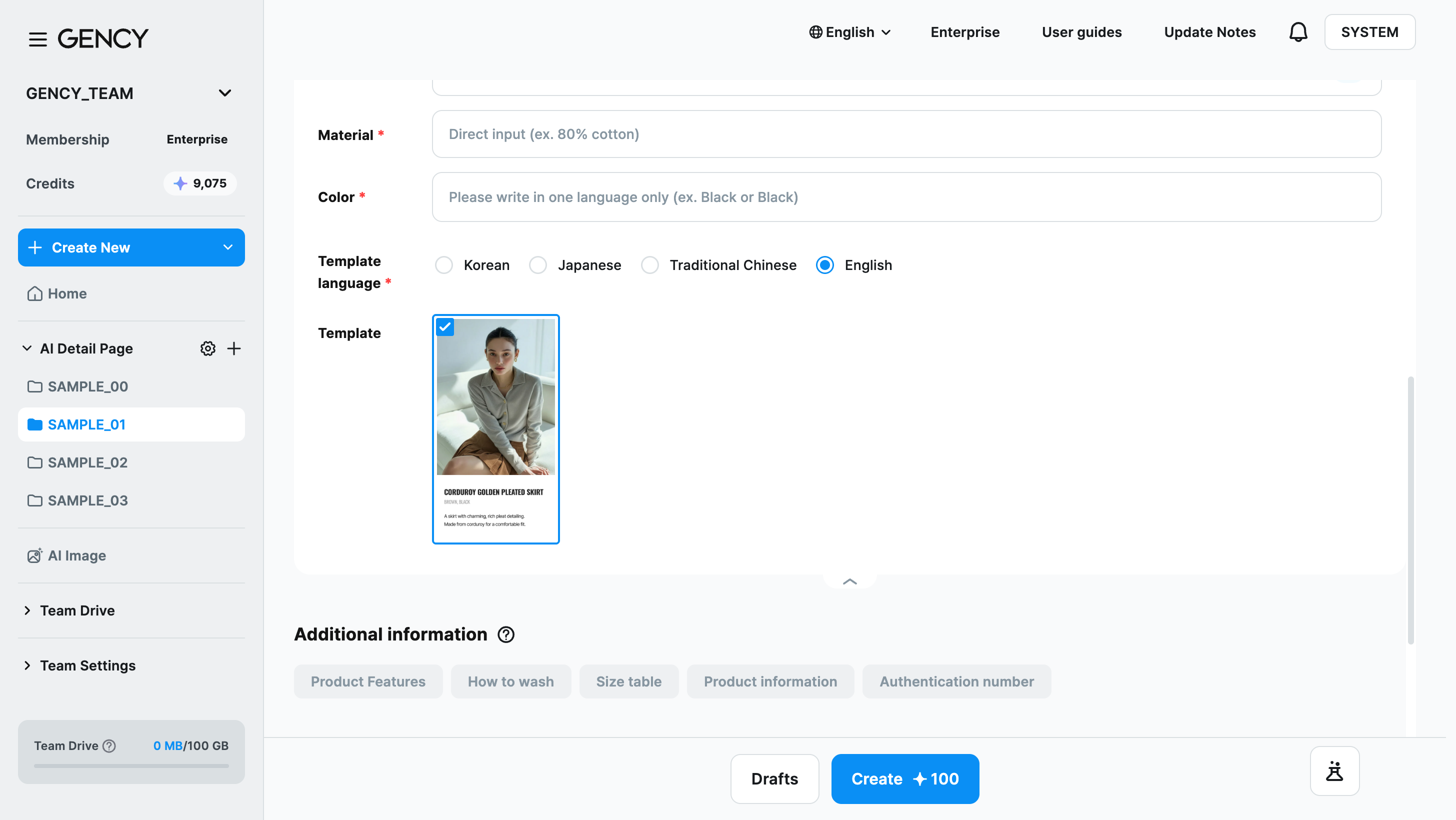Collapse the form panel chevron
Viewport: 1456px width, 820px height.
849,581
